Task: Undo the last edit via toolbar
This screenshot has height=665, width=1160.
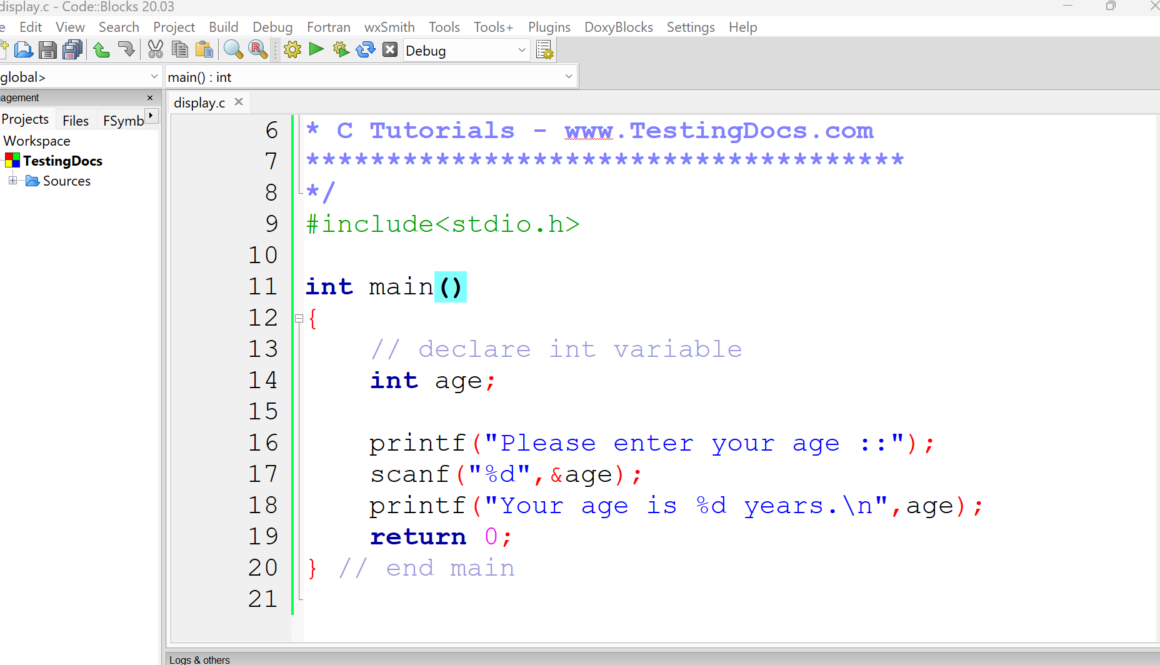Action: [x=100, y=49]
